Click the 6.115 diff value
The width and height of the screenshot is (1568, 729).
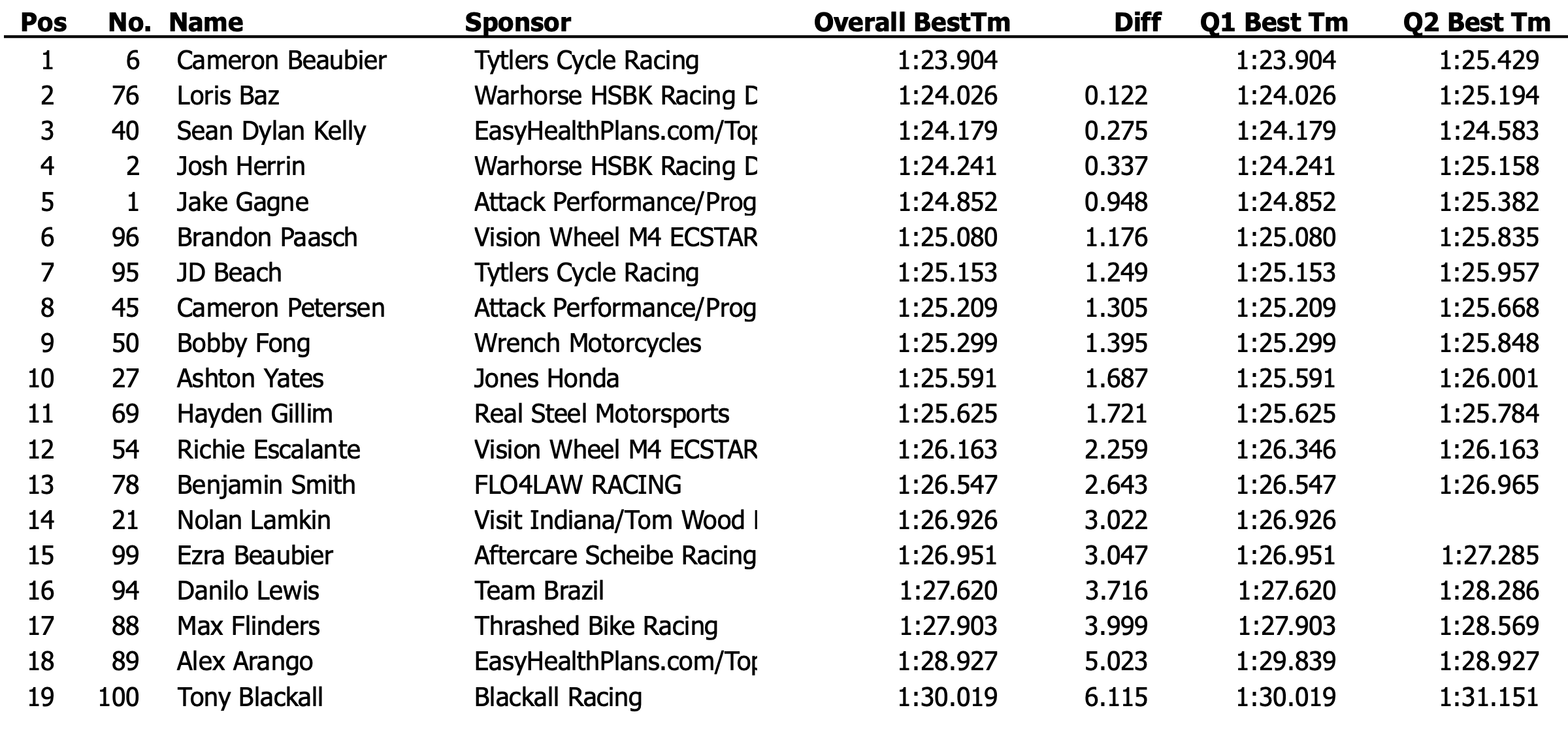pyautogui.click(x=1116, y=698)
